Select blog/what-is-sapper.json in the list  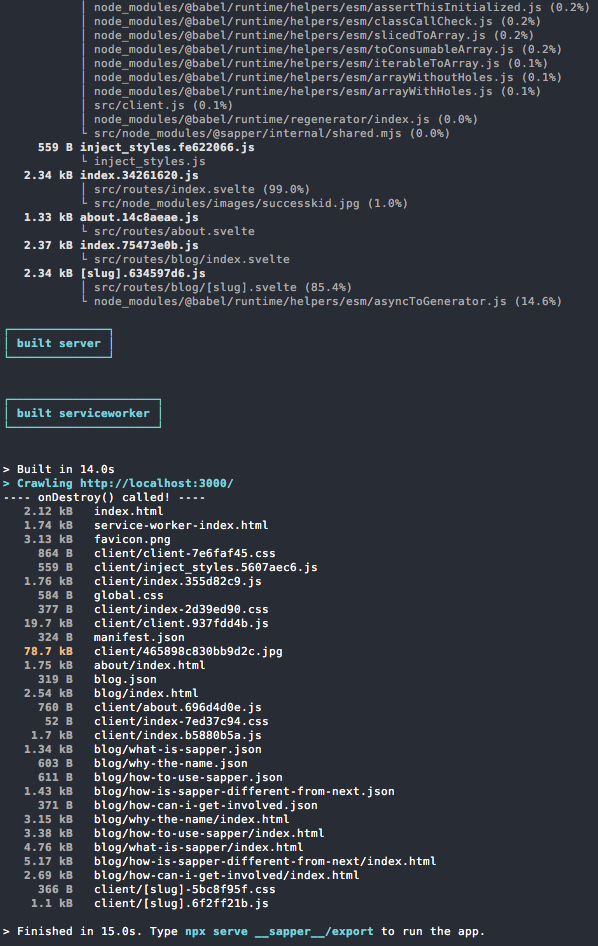[178, 749]
